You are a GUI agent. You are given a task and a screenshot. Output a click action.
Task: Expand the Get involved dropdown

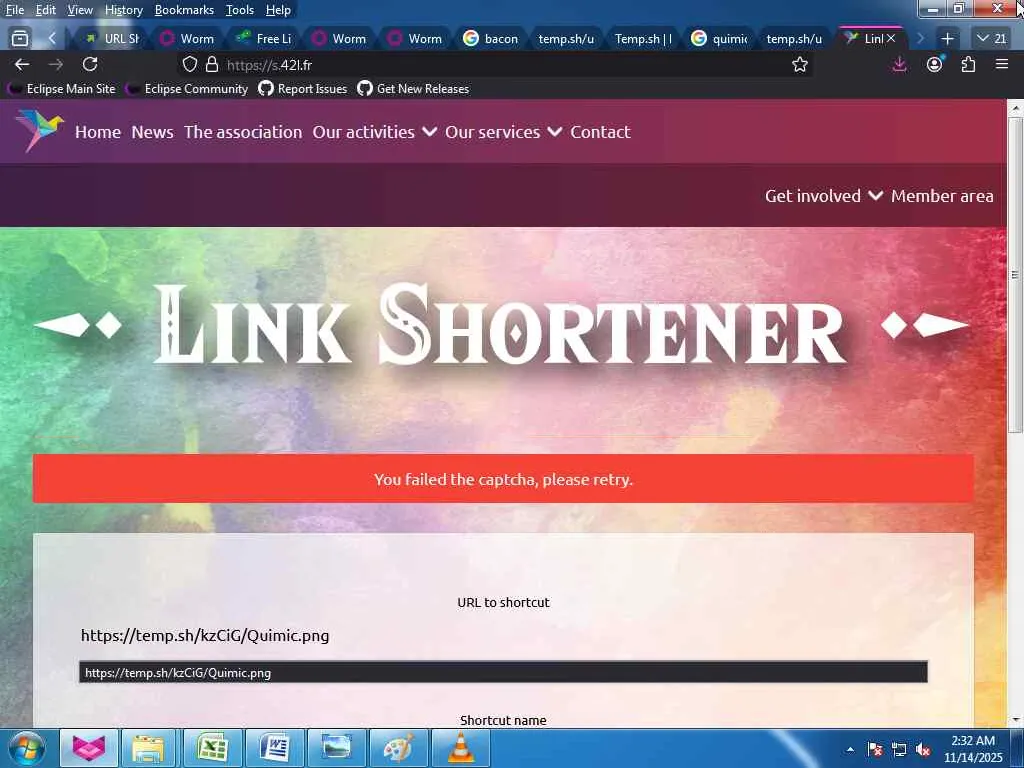[824, 196]
